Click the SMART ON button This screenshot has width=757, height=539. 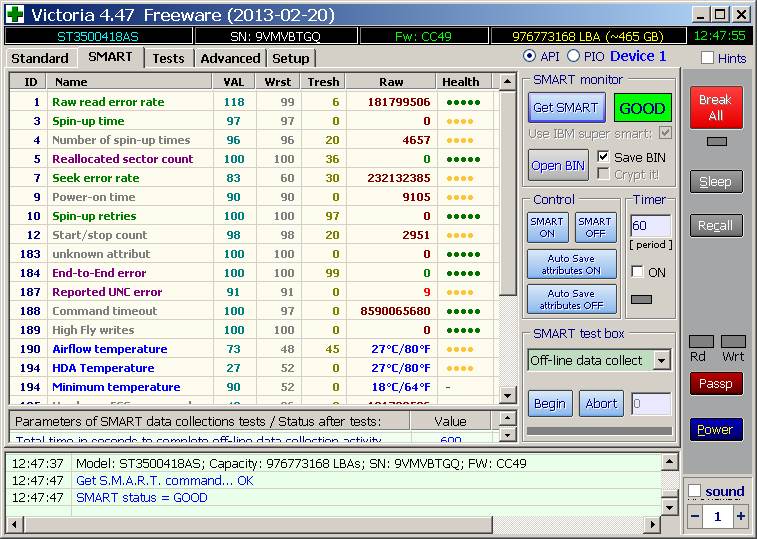click(547, 227)
